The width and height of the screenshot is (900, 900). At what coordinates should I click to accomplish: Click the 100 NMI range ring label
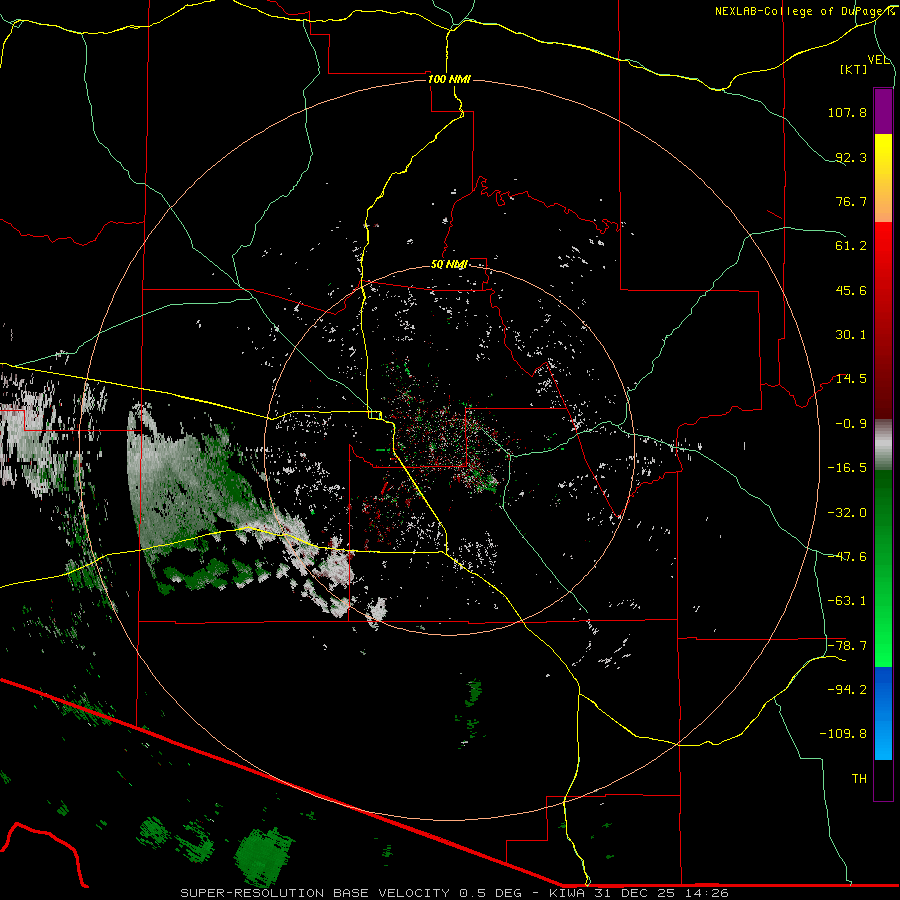point(449,79)
